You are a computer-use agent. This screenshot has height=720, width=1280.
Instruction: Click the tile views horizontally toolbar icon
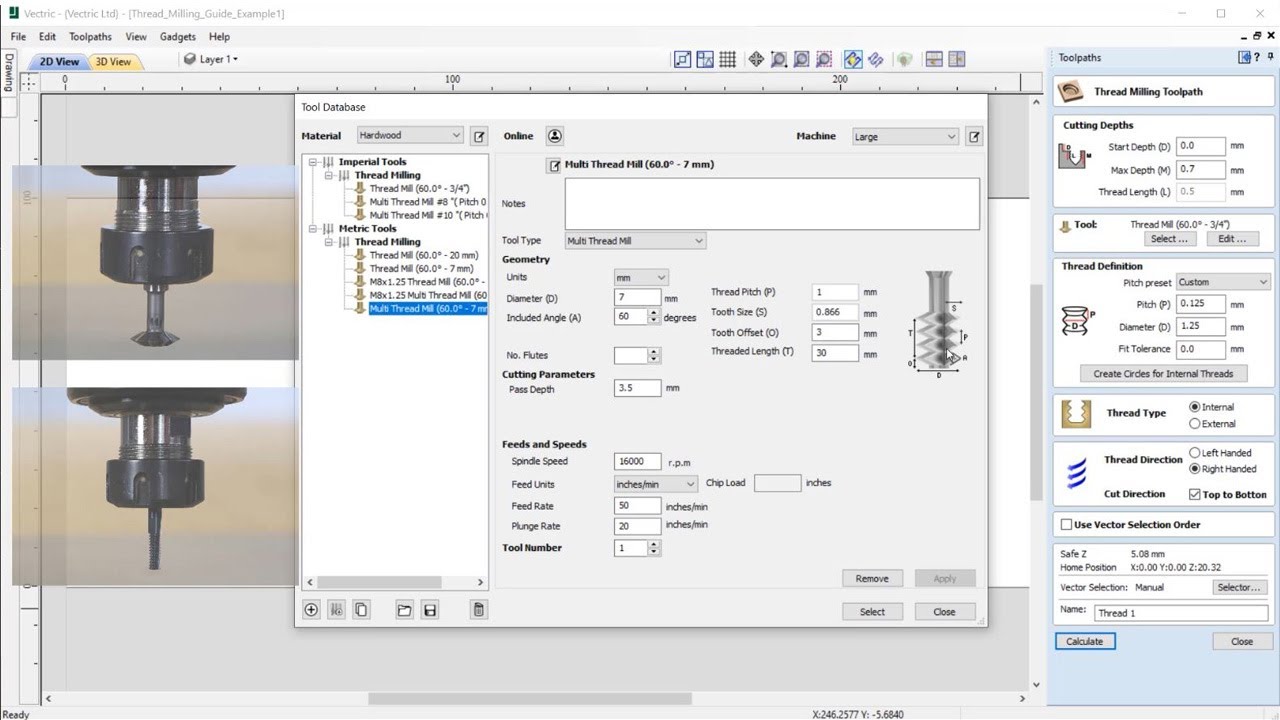click(x=934, y=60)
